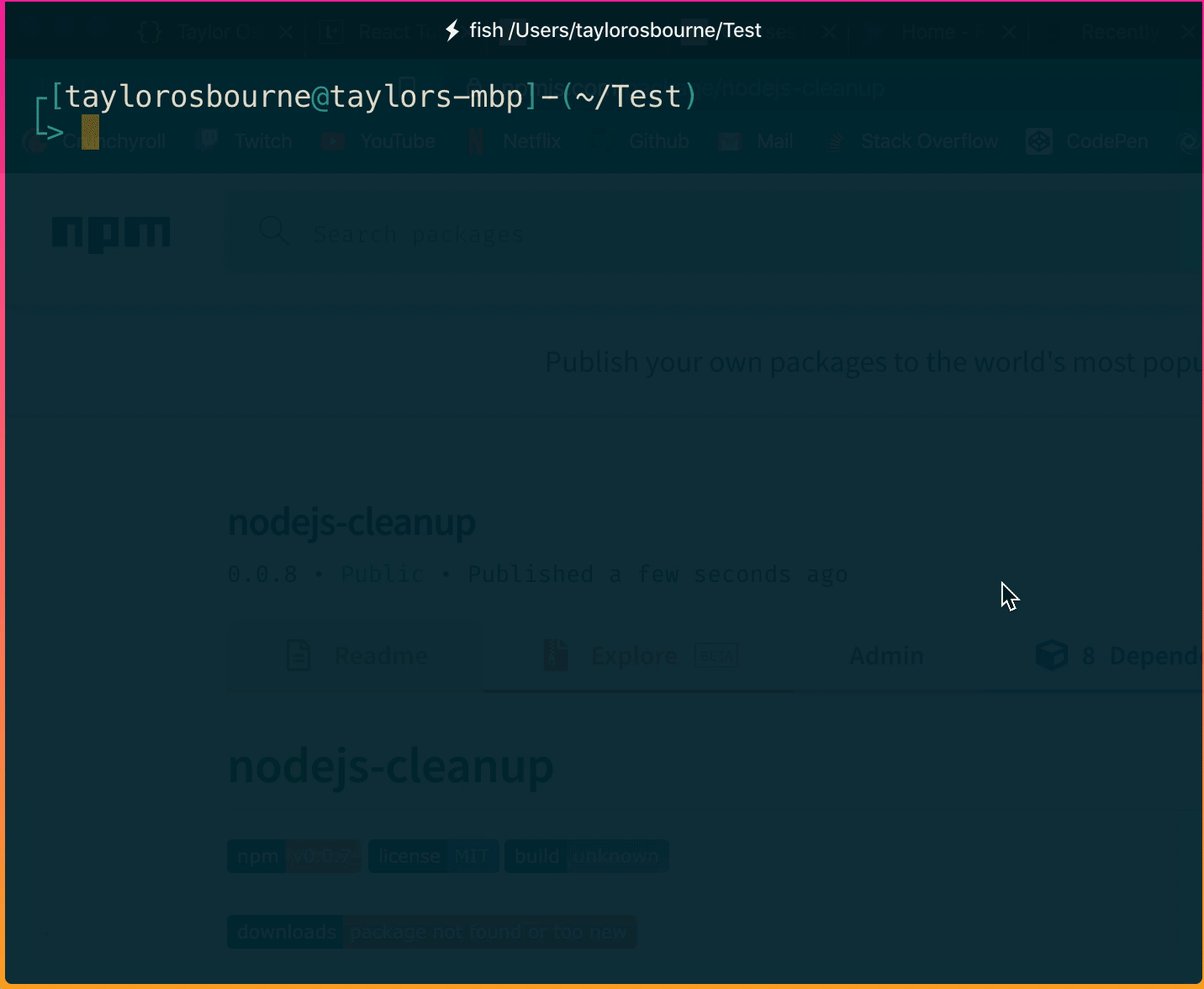Click the '0.0.8' version text
The image size is (1204, 989).
point(262,574)
